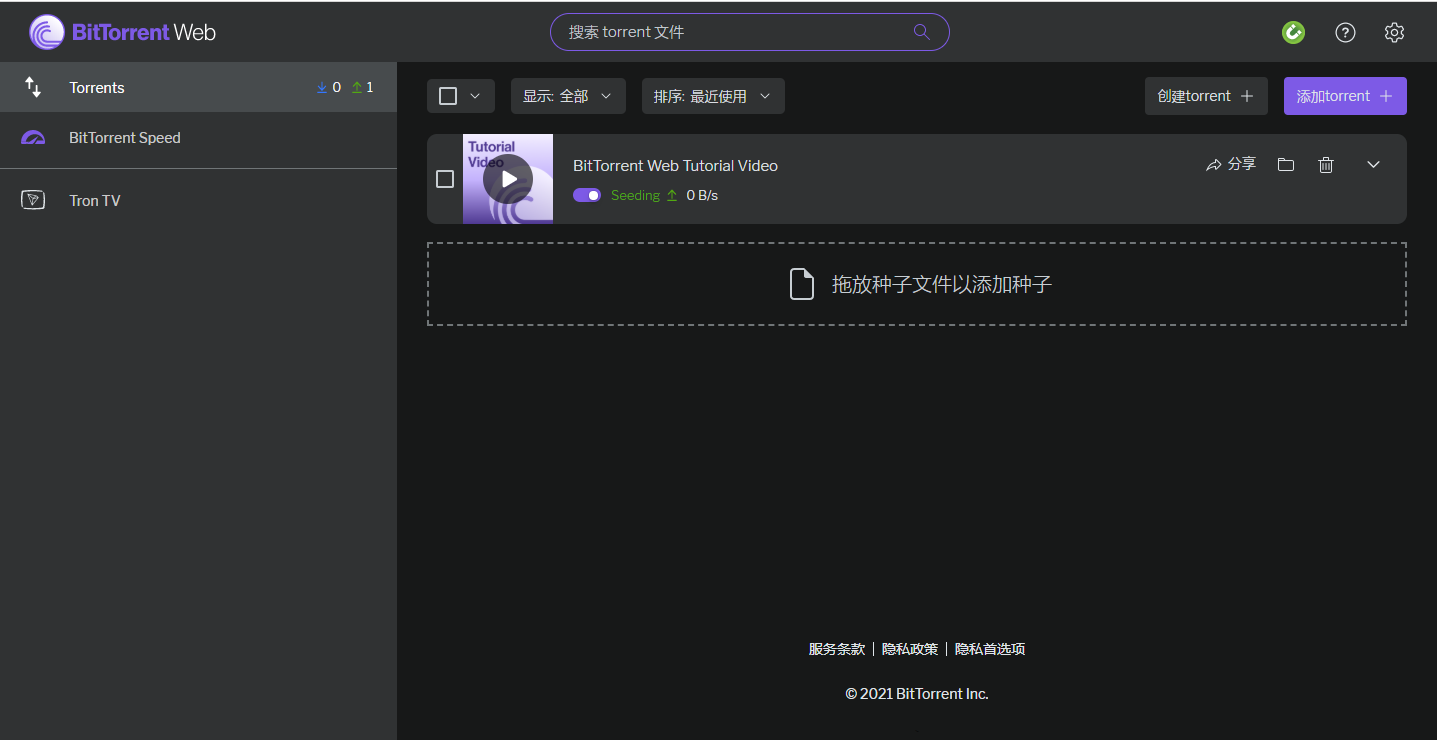Tick the select-all checkbox in toolbar

448,96
